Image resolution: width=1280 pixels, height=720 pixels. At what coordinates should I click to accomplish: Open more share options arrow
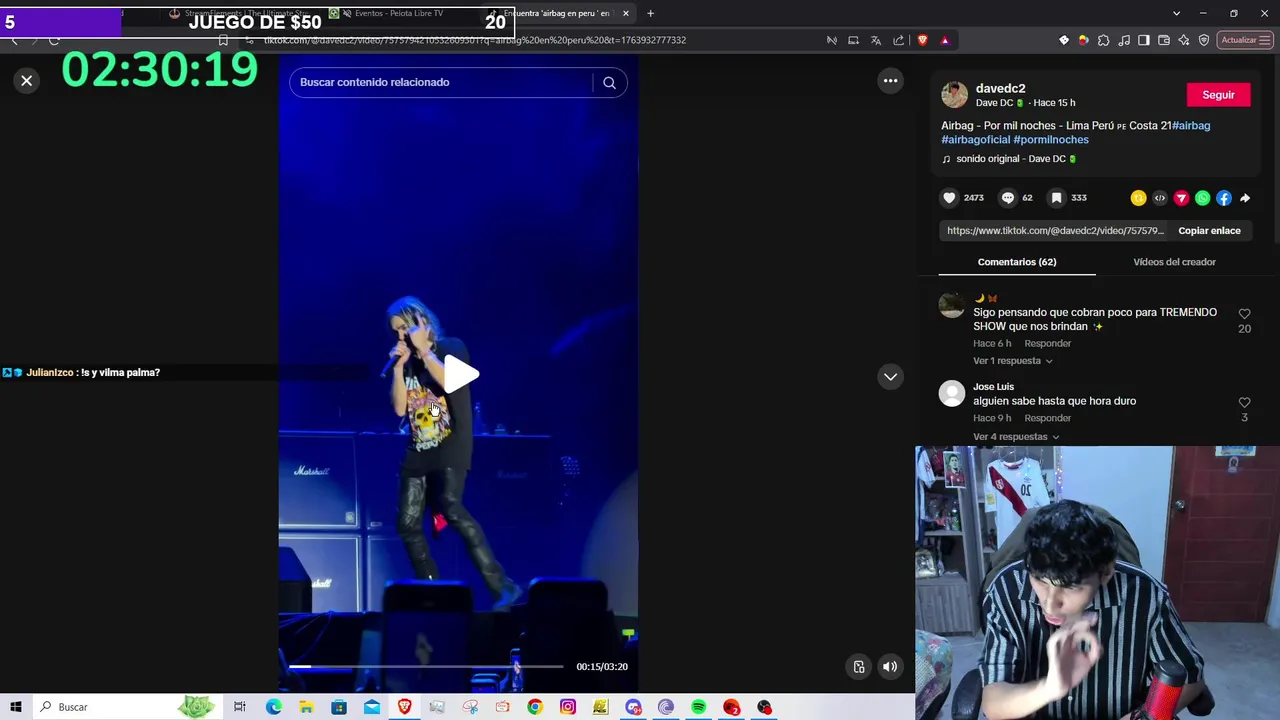[1245, 198]
